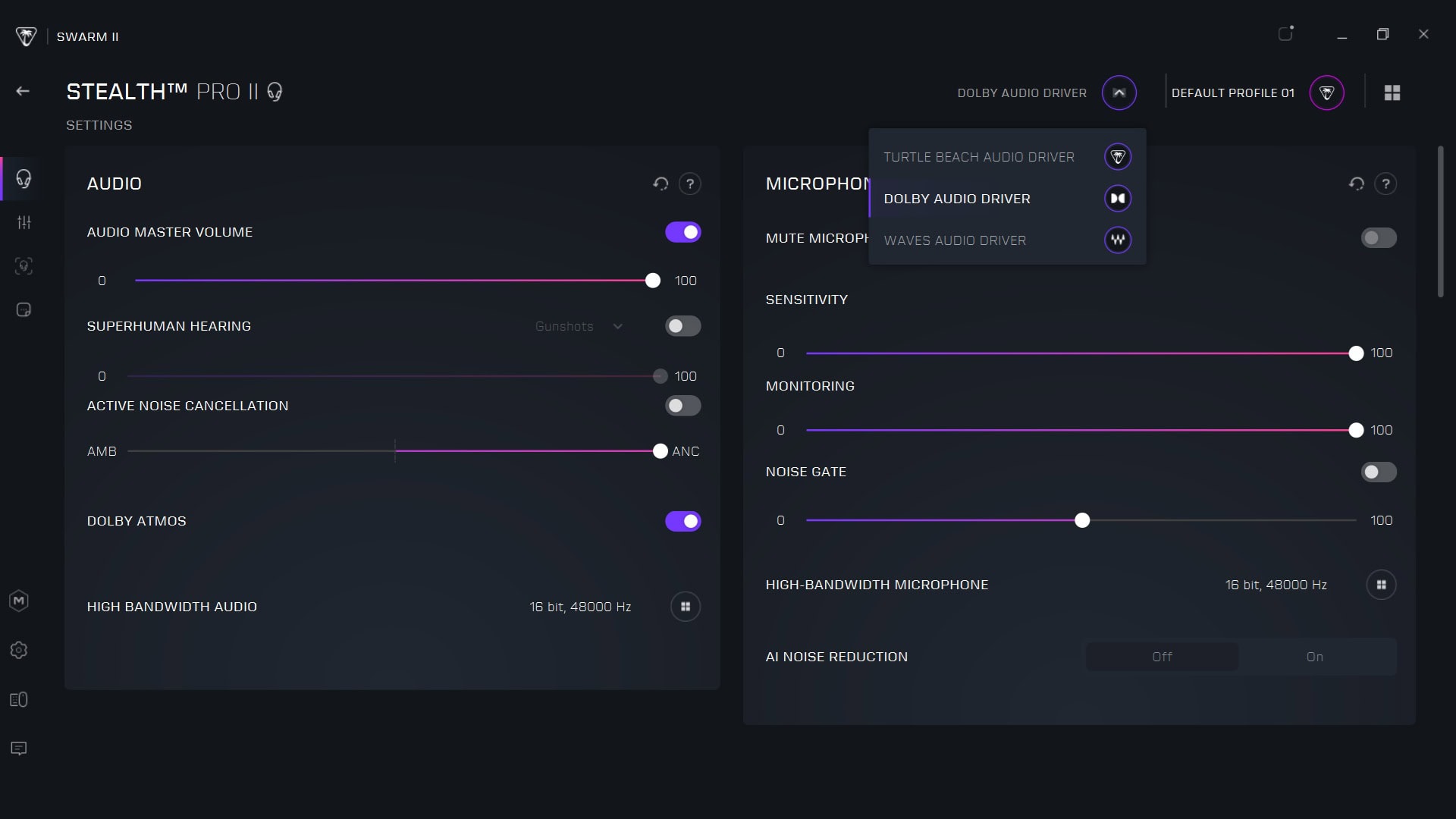Enable the Noise Gate switch

tap(1379, 472)
